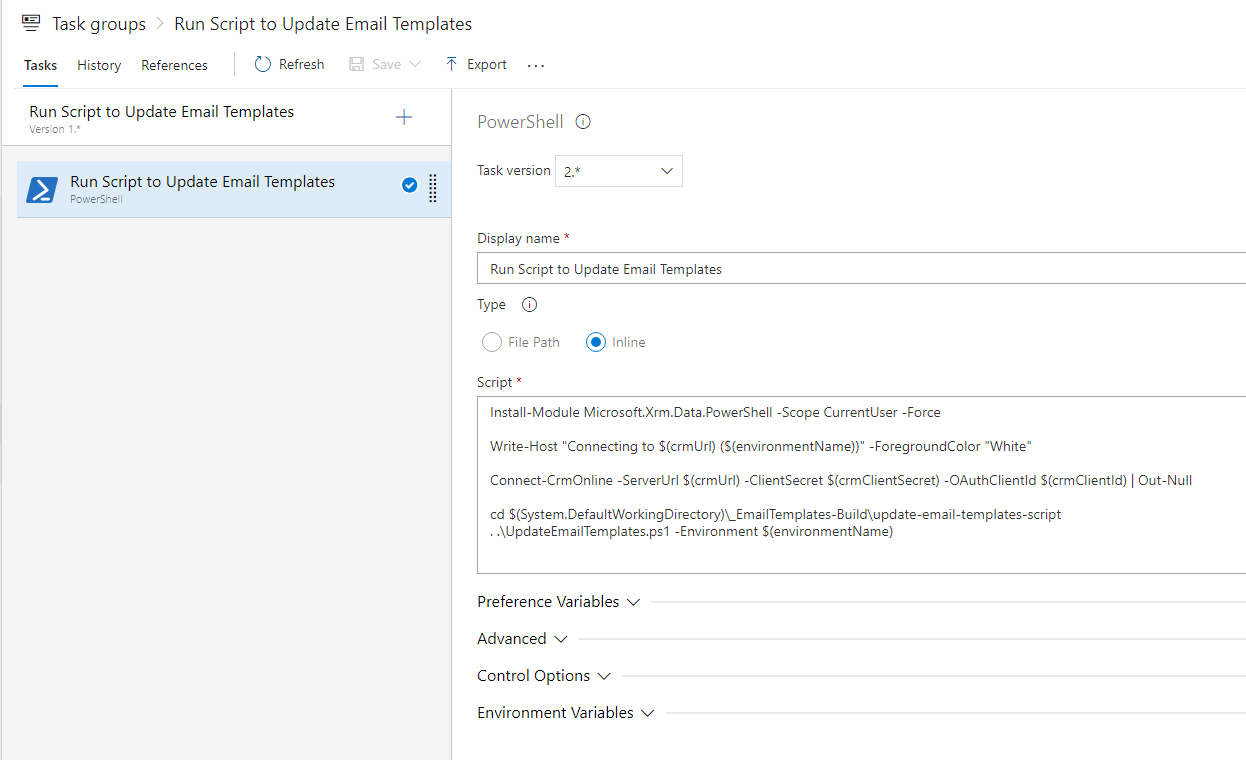
Task: Click the Display name input field
Action: [860, 269]
